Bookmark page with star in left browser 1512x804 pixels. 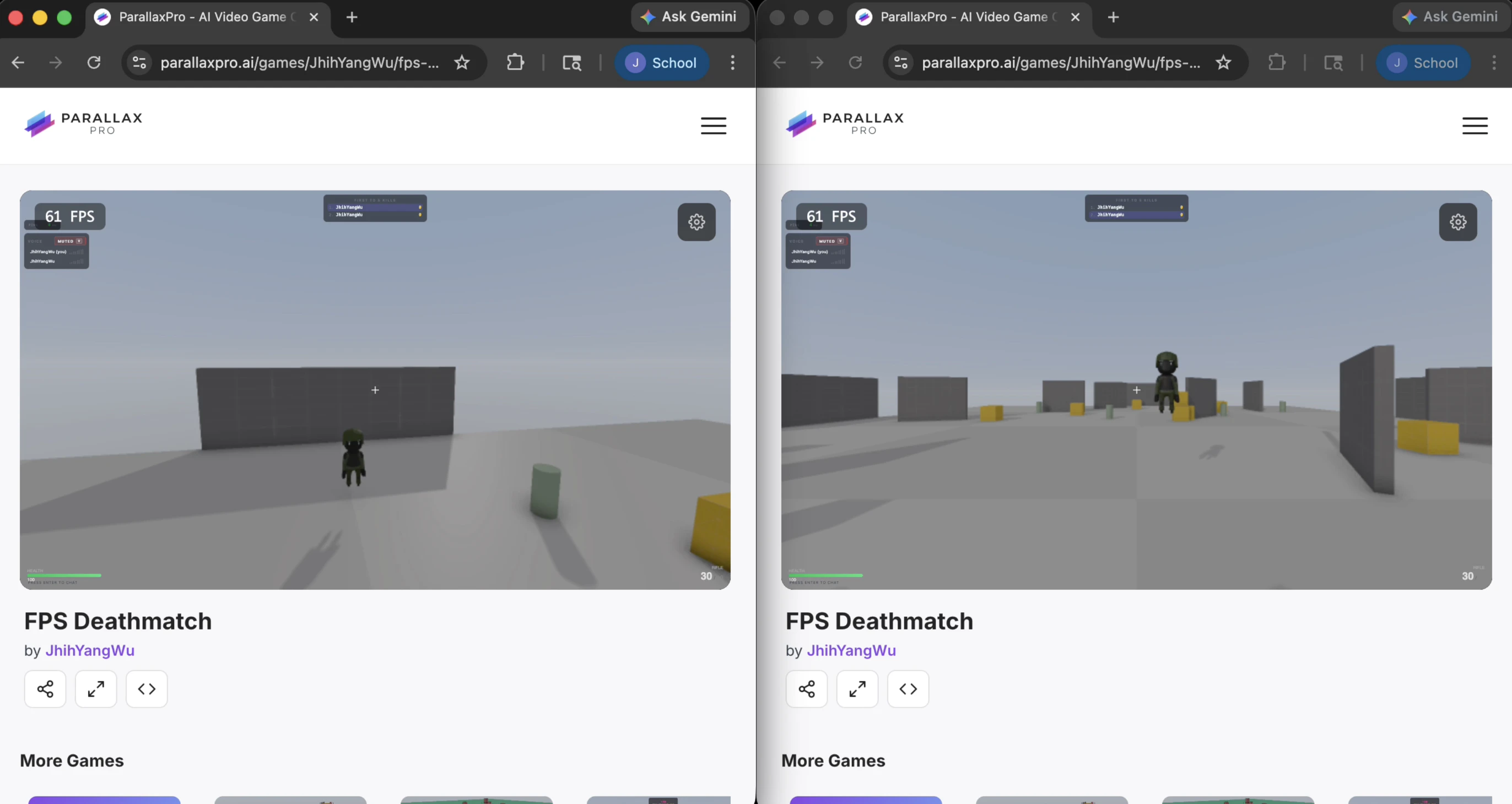click(x=462, y=62)
